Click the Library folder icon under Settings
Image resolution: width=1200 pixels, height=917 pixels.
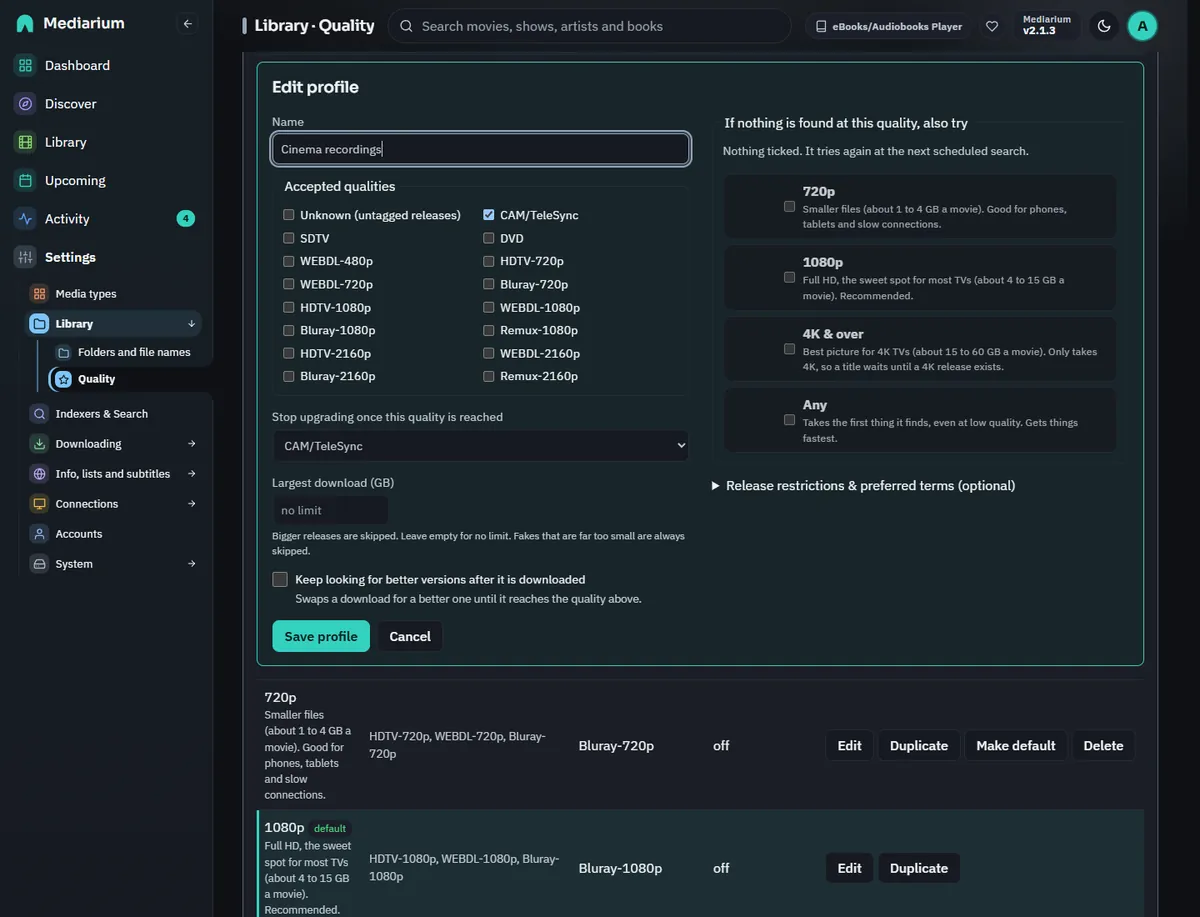click(x=39, y=324)
